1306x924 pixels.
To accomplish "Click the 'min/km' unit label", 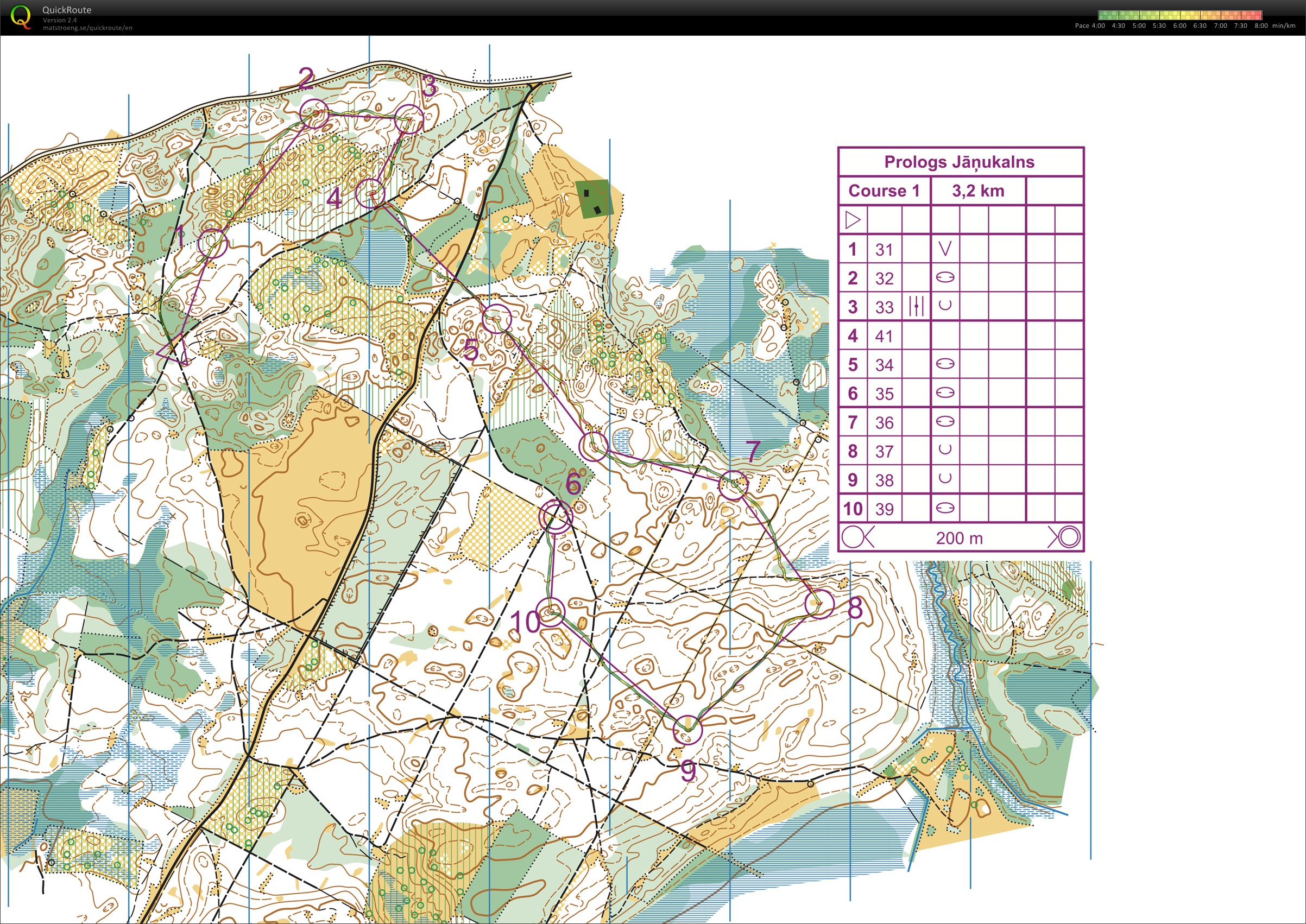I will pos(1284,26).
